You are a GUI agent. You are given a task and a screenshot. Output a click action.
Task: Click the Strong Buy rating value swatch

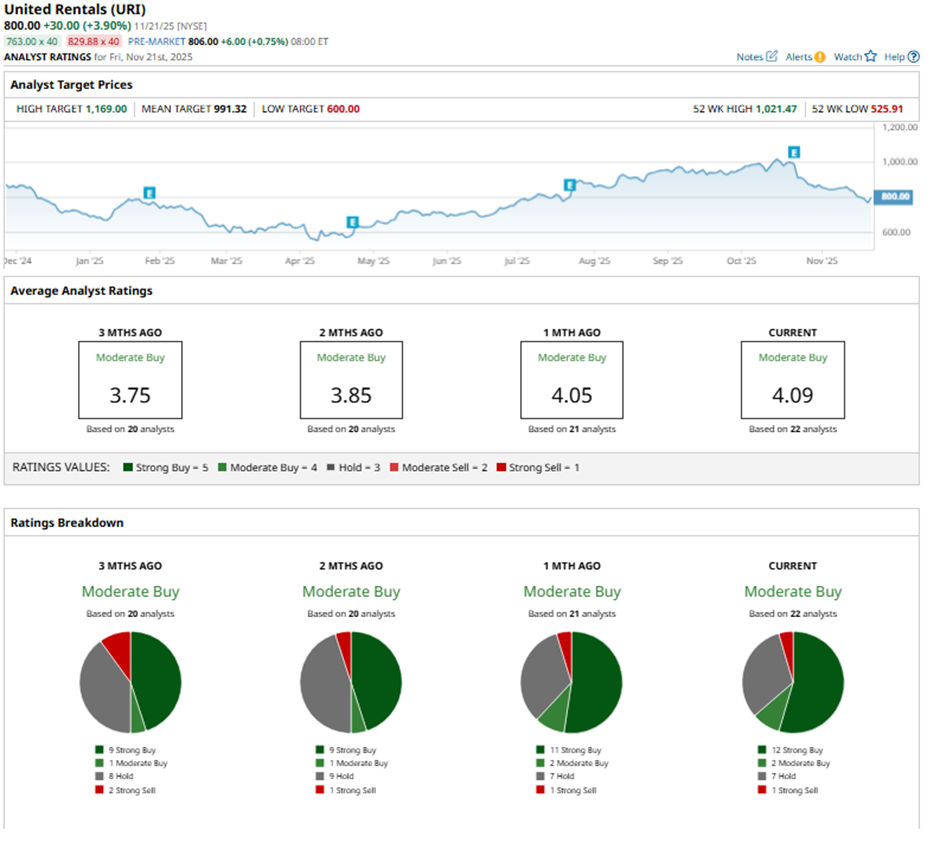(x=129, y=468)
